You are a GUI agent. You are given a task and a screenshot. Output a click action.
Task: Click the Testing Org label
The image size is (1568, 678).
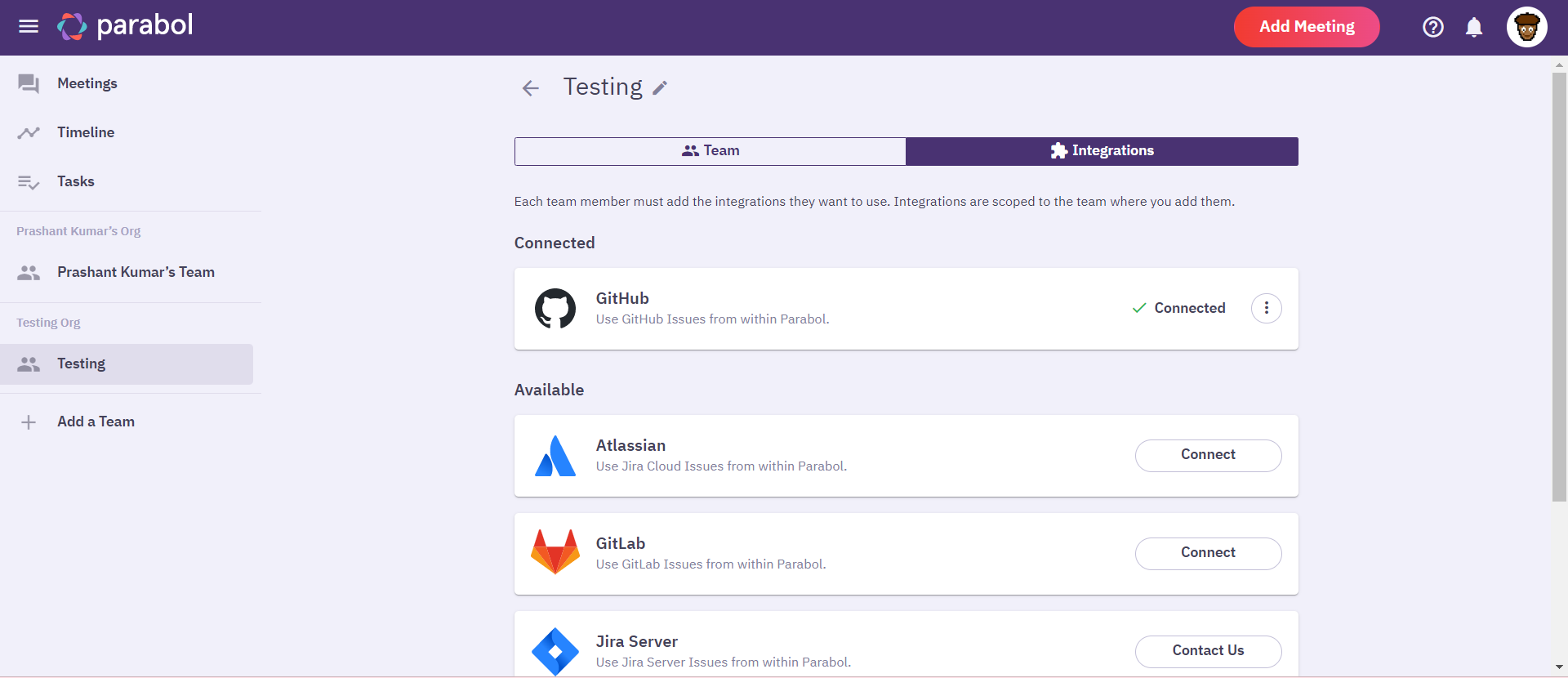[48, 323]
